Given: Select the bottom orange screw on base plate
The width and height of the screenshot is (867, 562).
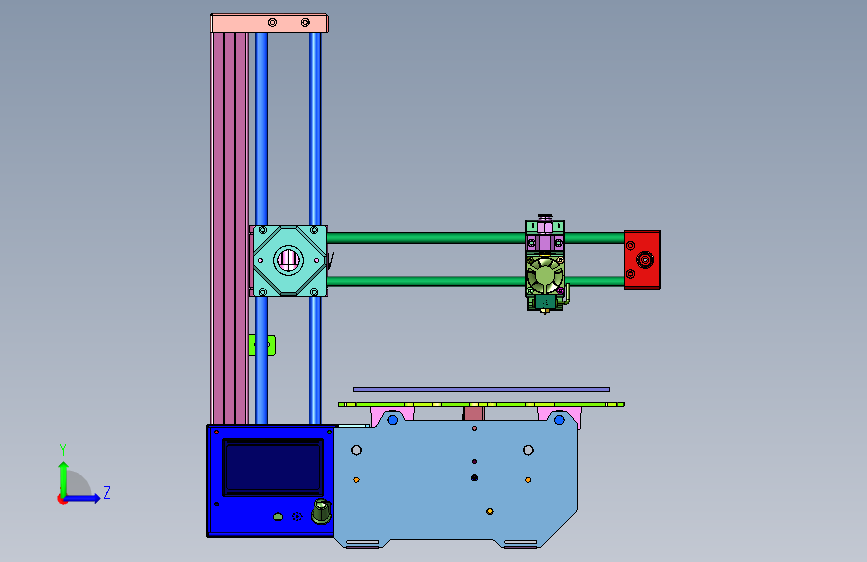Looking at the screenshot, I should pyautogui.click(x=489, y=512).
